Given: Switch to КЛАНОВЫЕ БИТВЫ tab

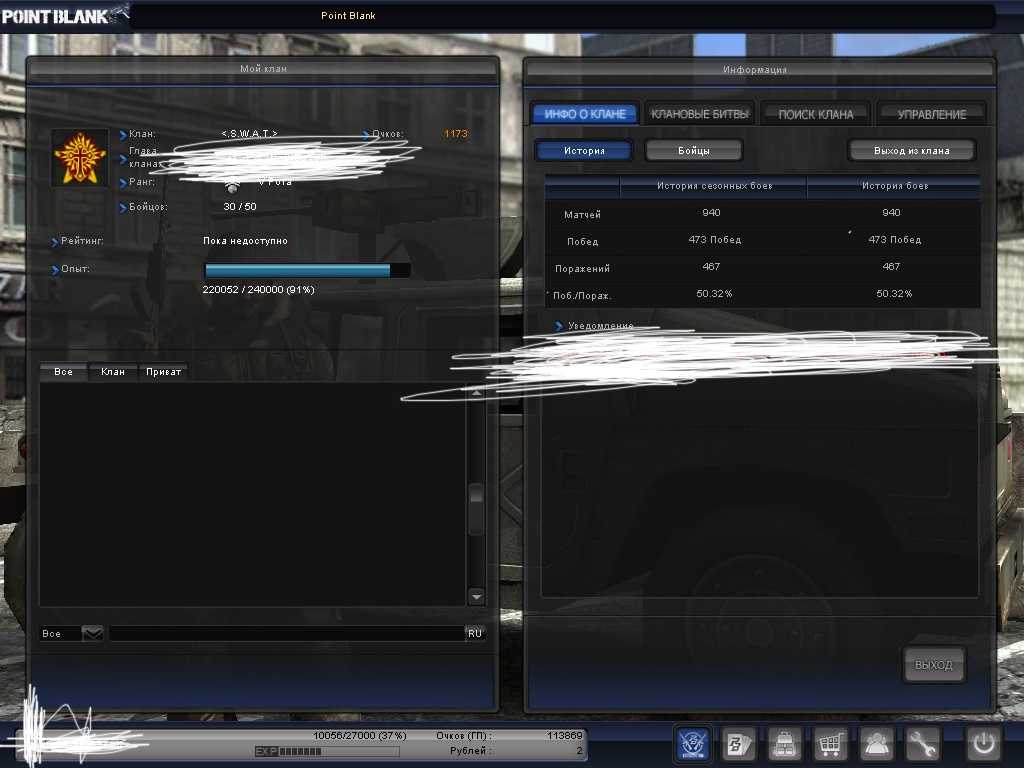Looking at the screenshot, I should [x=700, y=114].
